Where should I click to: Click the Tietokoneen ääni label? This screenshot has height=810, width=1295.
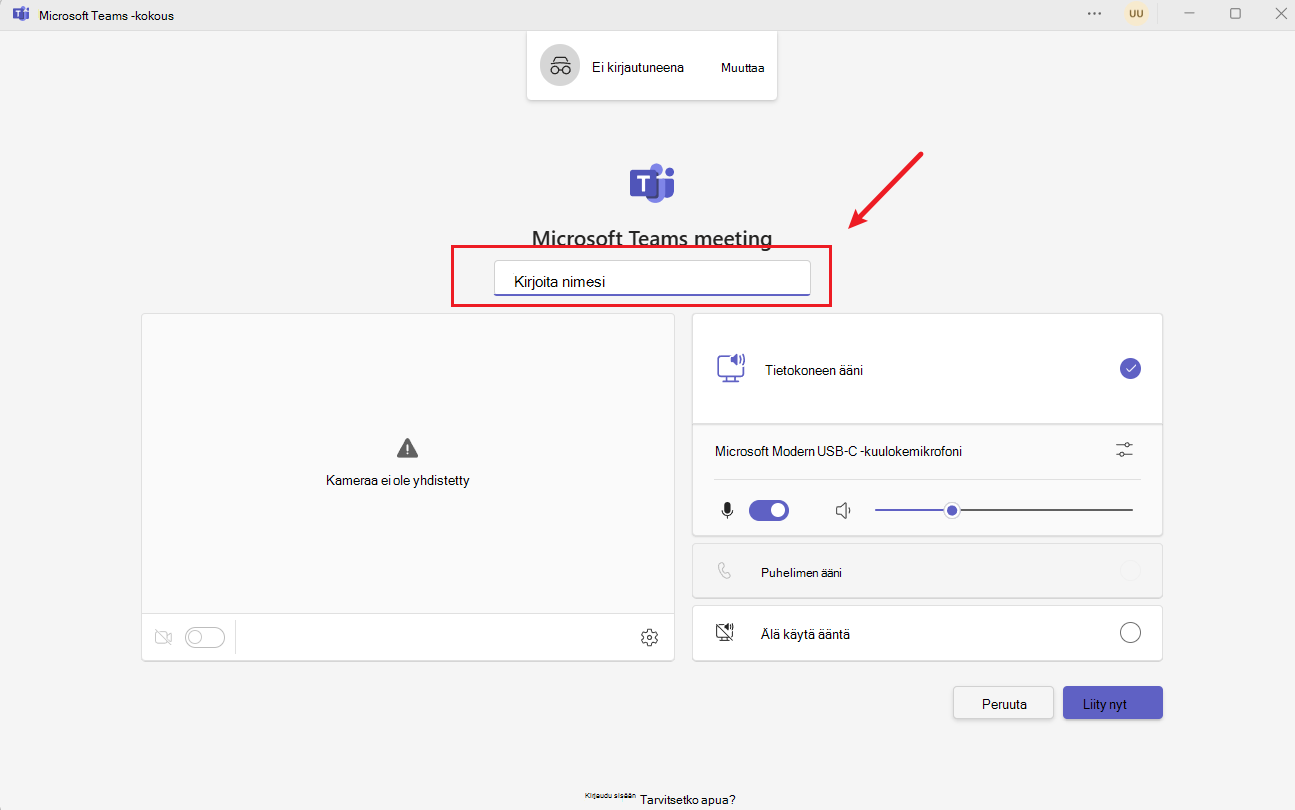pyautogui.click(x=814, y=370)
